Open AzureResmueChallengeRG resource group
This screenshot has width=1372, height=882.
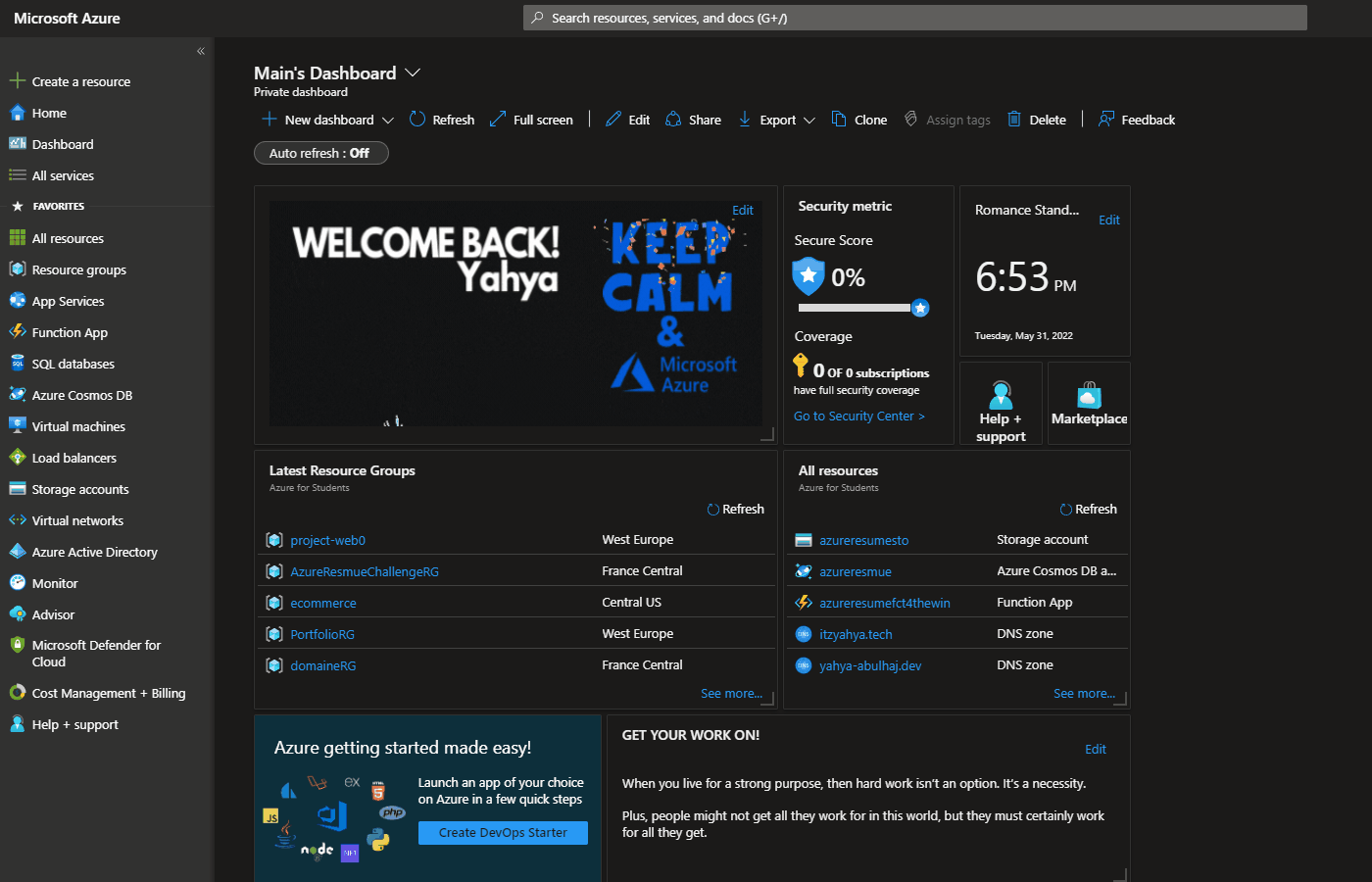(365, 571)
